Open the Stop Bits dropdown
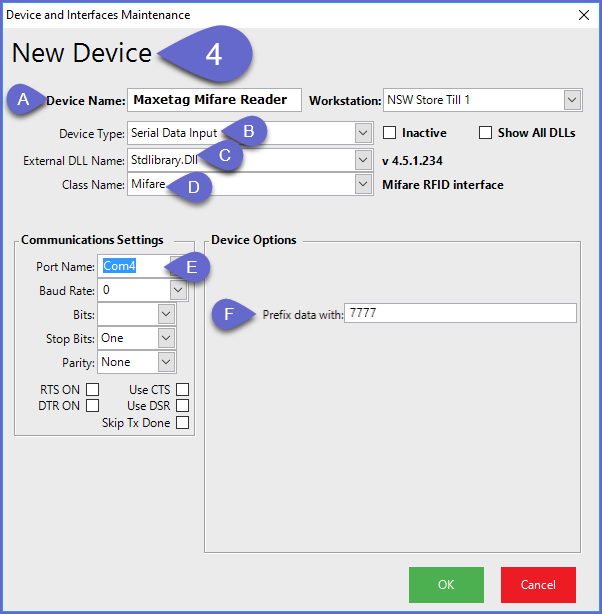 166,338
